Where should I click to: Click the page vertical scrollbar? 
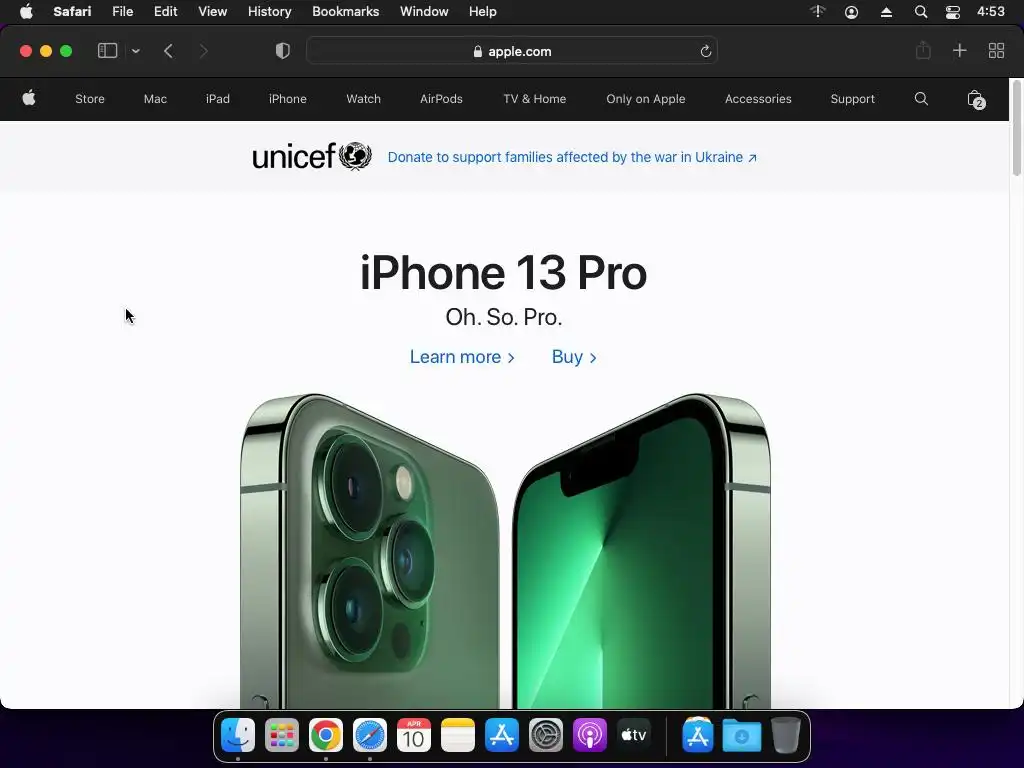tap(1016, 127)
